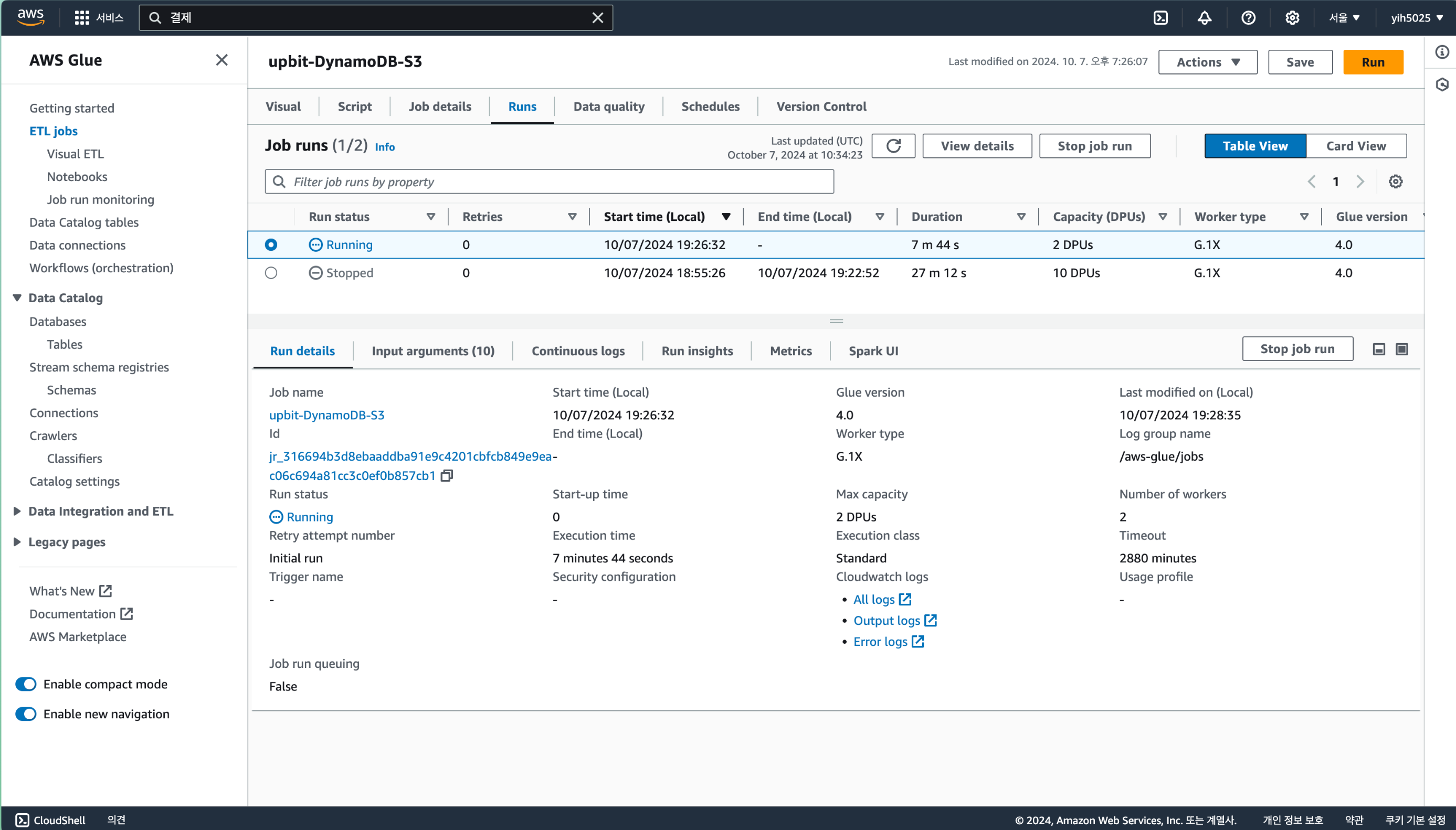Open the Error logs link
The width and height of the screenshot is (1456, 830).
(x=880, y=641)
